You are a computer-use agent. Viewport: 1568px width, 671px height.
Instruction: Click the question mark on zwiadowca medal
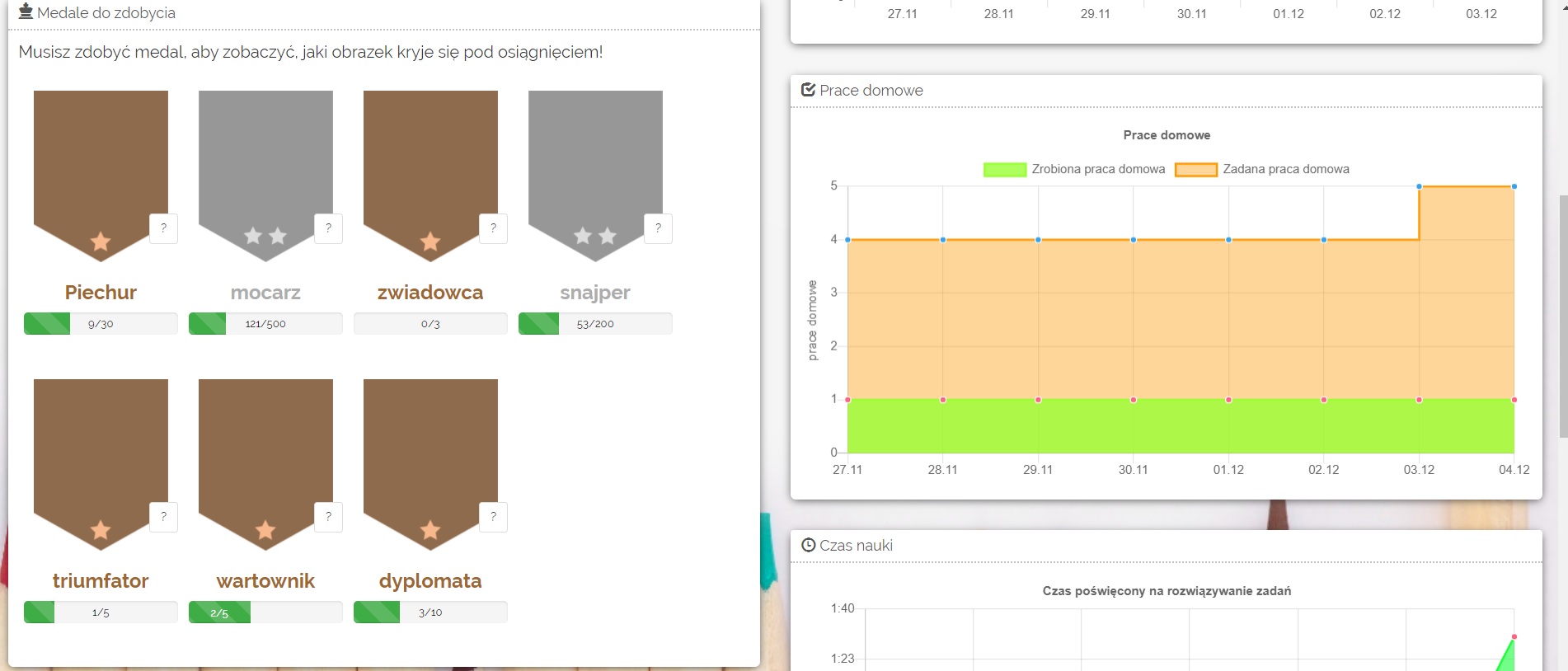(493, 228)
